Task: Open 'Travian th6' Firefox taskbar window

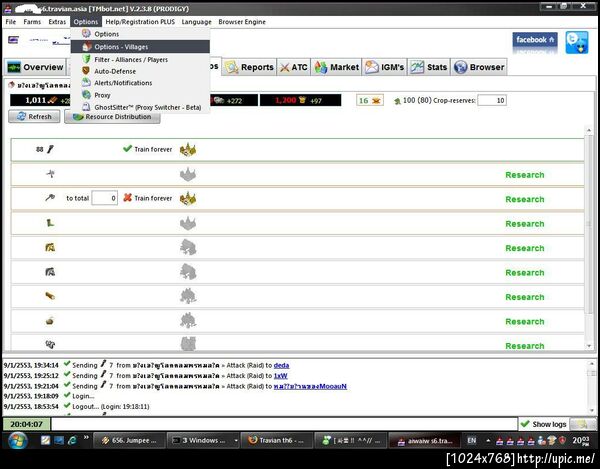Action: click(x=276, y=441)
